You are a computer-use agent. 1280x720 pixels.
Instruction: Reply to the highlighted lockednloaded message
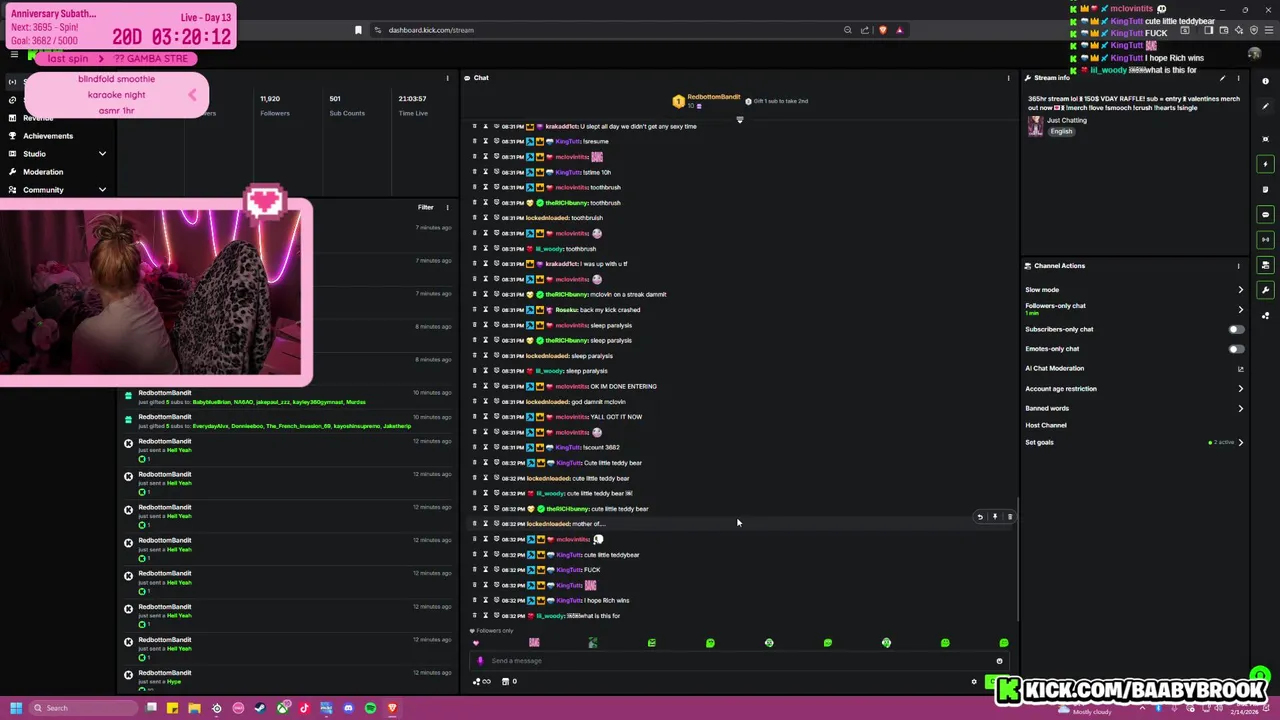coord(980,517)
